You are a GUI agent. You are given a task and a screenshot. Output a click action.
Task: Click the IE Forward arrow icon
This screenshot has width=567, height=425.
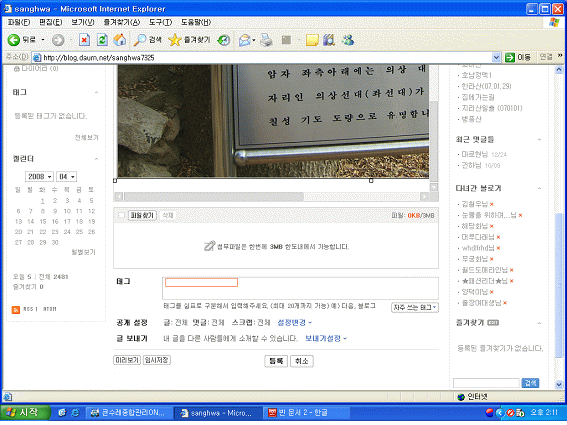pyautogui.click(x=58, y=40)
